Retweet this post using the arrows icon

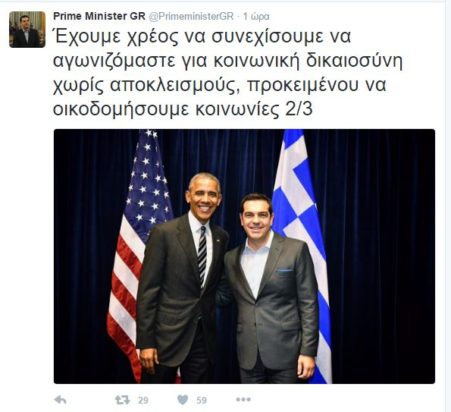pyautogui.click(x=123, y=400)
